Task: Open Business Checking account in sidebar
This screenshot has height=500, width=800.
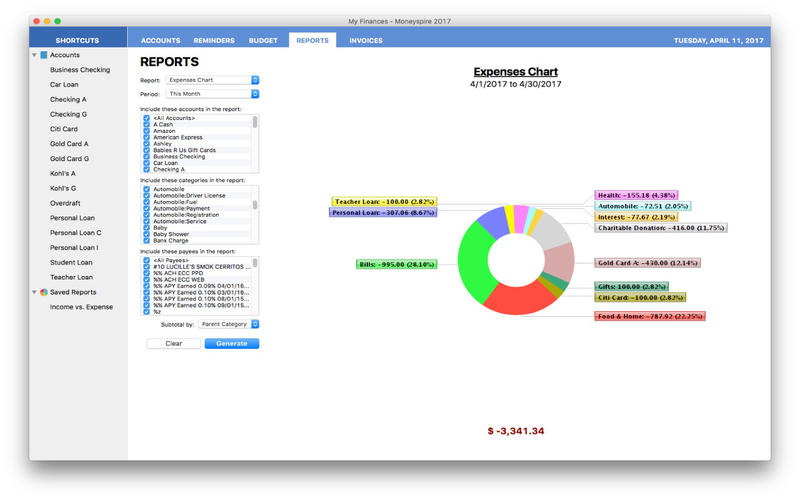Action: [x=80, y=69]
